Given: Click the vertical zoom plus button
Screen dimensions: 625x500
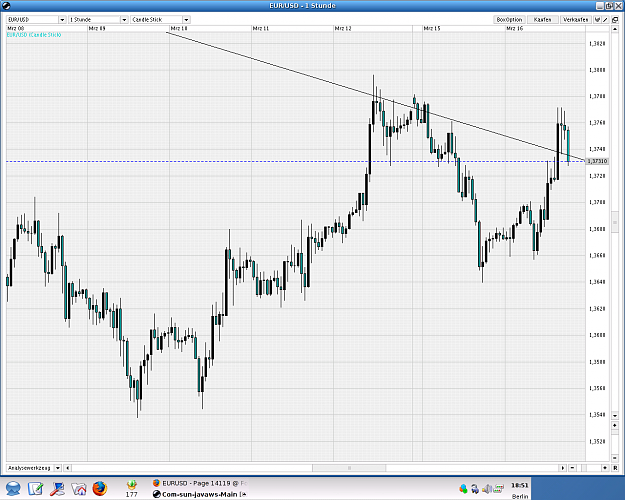Looking at the screenshot, I should [x=615, y=425].
